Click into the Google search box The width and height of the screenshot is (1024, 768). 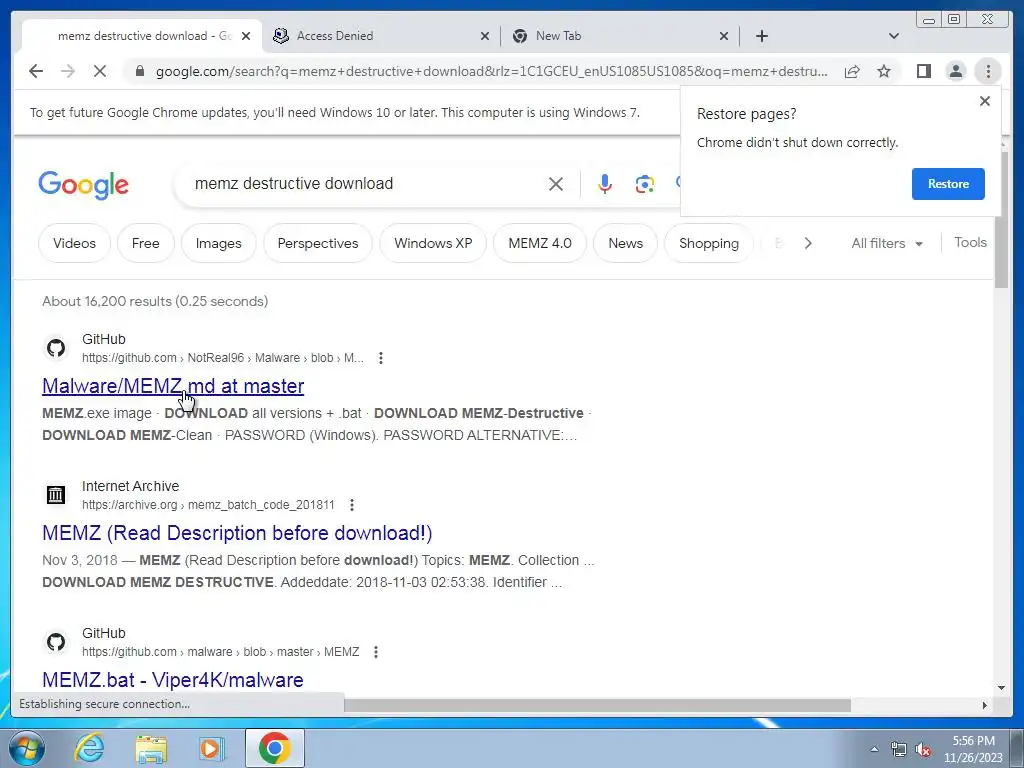tap(366, 184)
